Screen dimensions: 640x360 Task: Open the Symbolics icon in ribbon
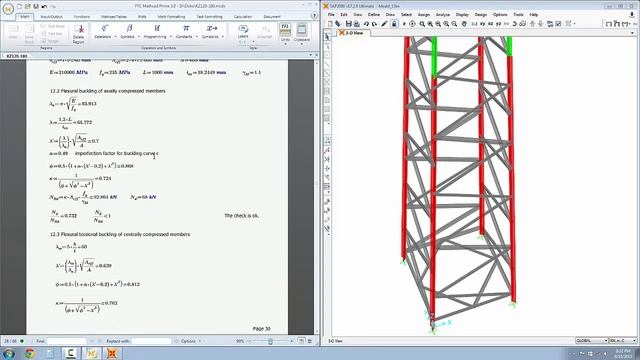[x=212, y=28]
